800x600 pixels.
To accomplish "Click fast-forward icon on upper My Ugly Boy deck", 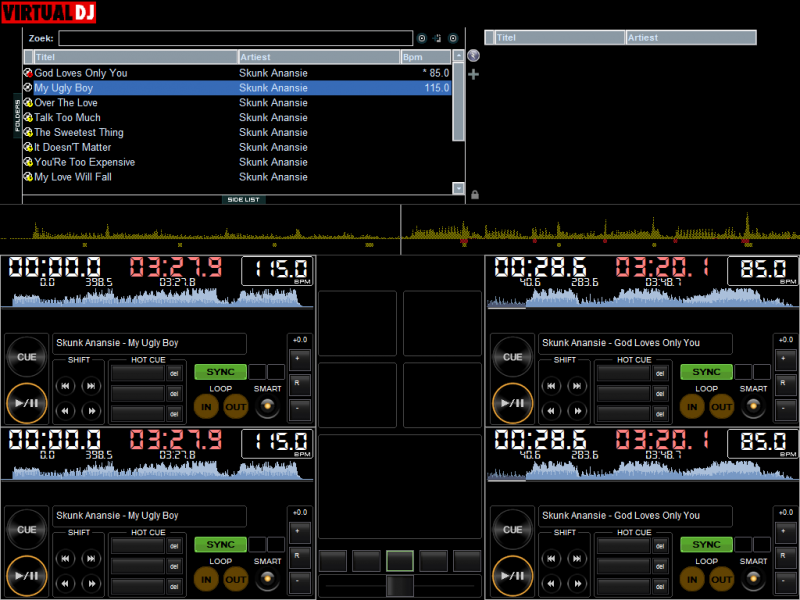I will click(x=91, y=411).
